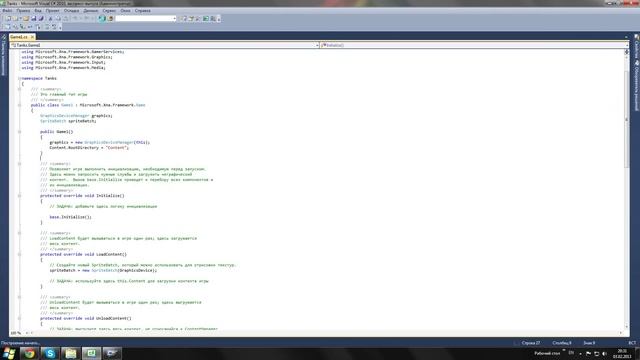This screenshot has width=640, height=360.
Task: Click the last icon on standard toolbar
Action: [x=213, y=18]
